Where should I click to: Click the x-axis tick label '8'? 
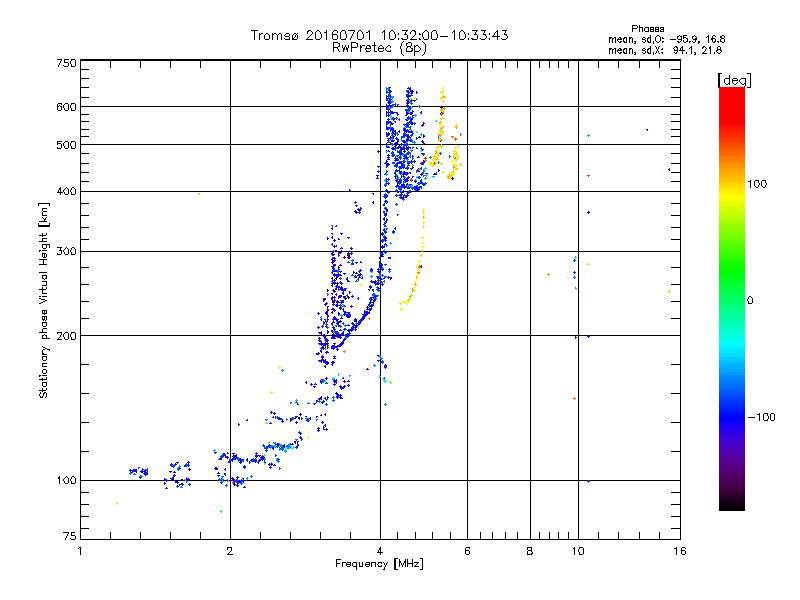tap(530, 551)
